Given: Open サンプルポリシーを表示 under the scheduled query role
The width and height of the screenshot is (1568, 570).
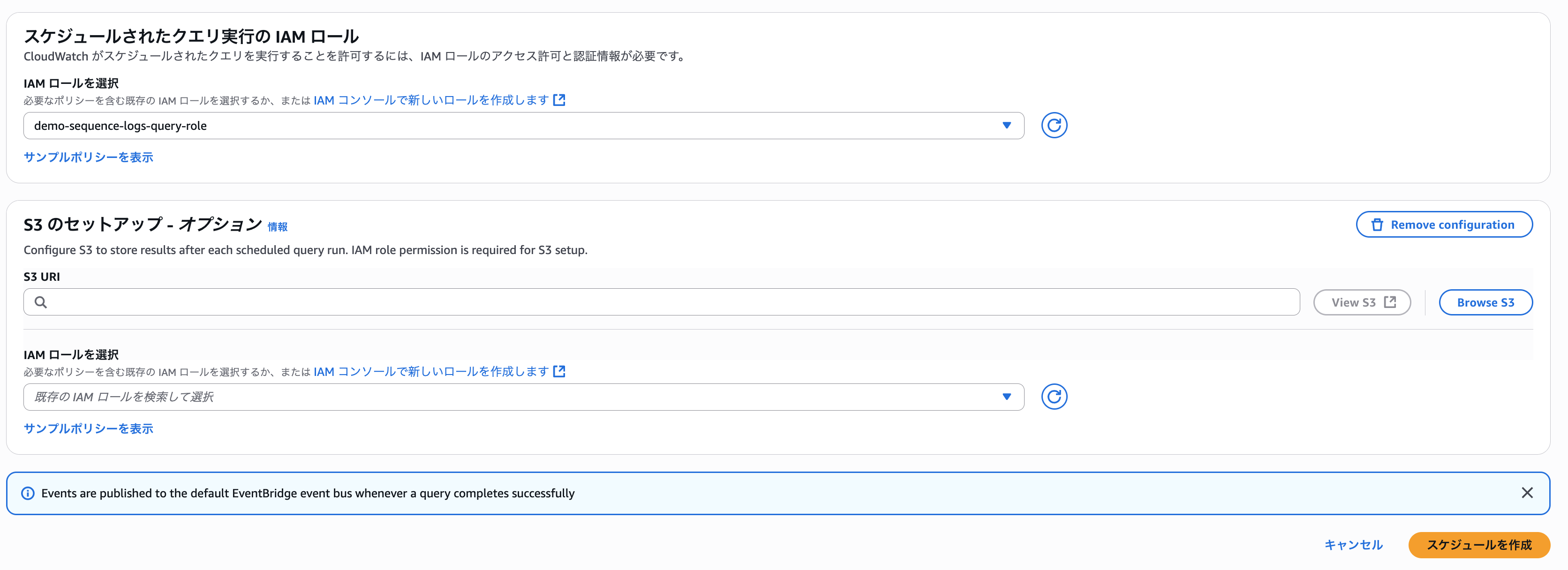Looking at the screenshot, I should [x=88, y=157].
